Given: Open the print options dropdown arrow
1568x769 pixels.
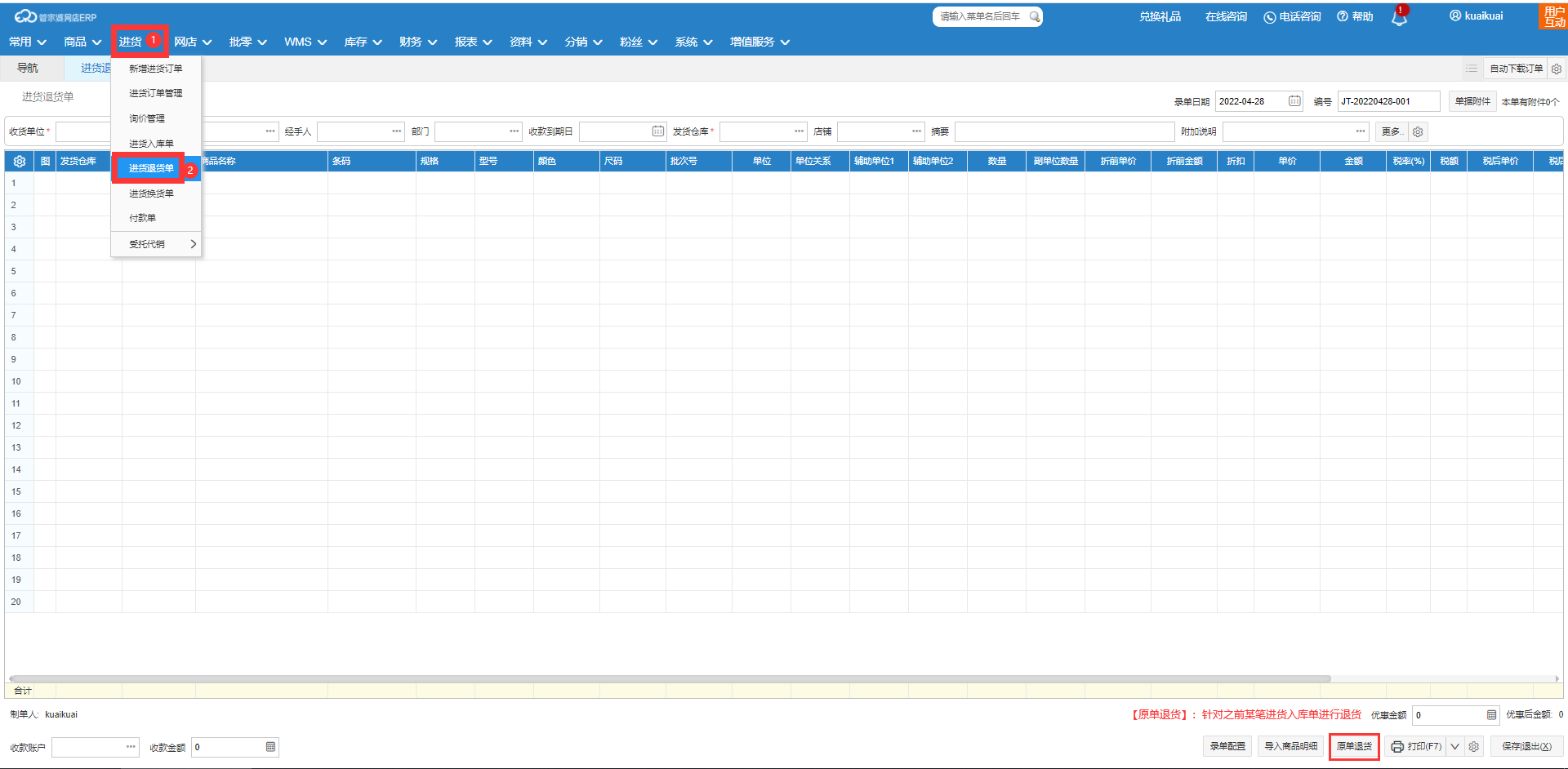Looking at the screenshot, I should (1454, 747).
